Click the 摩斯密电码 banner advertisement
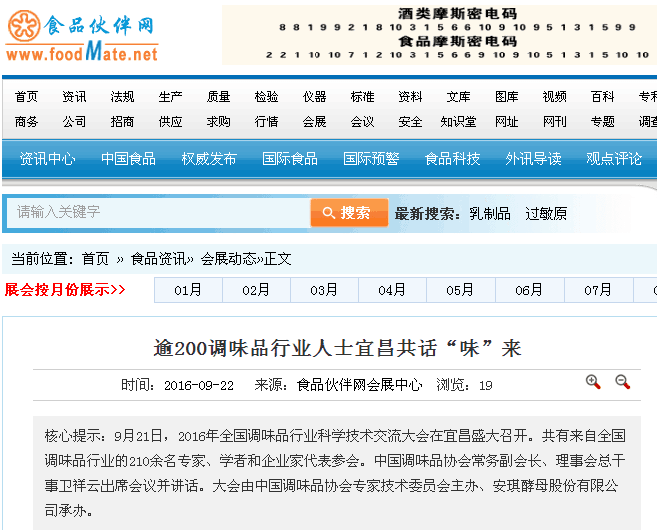This screenshot has width=657, height=530. click(439, 35)
